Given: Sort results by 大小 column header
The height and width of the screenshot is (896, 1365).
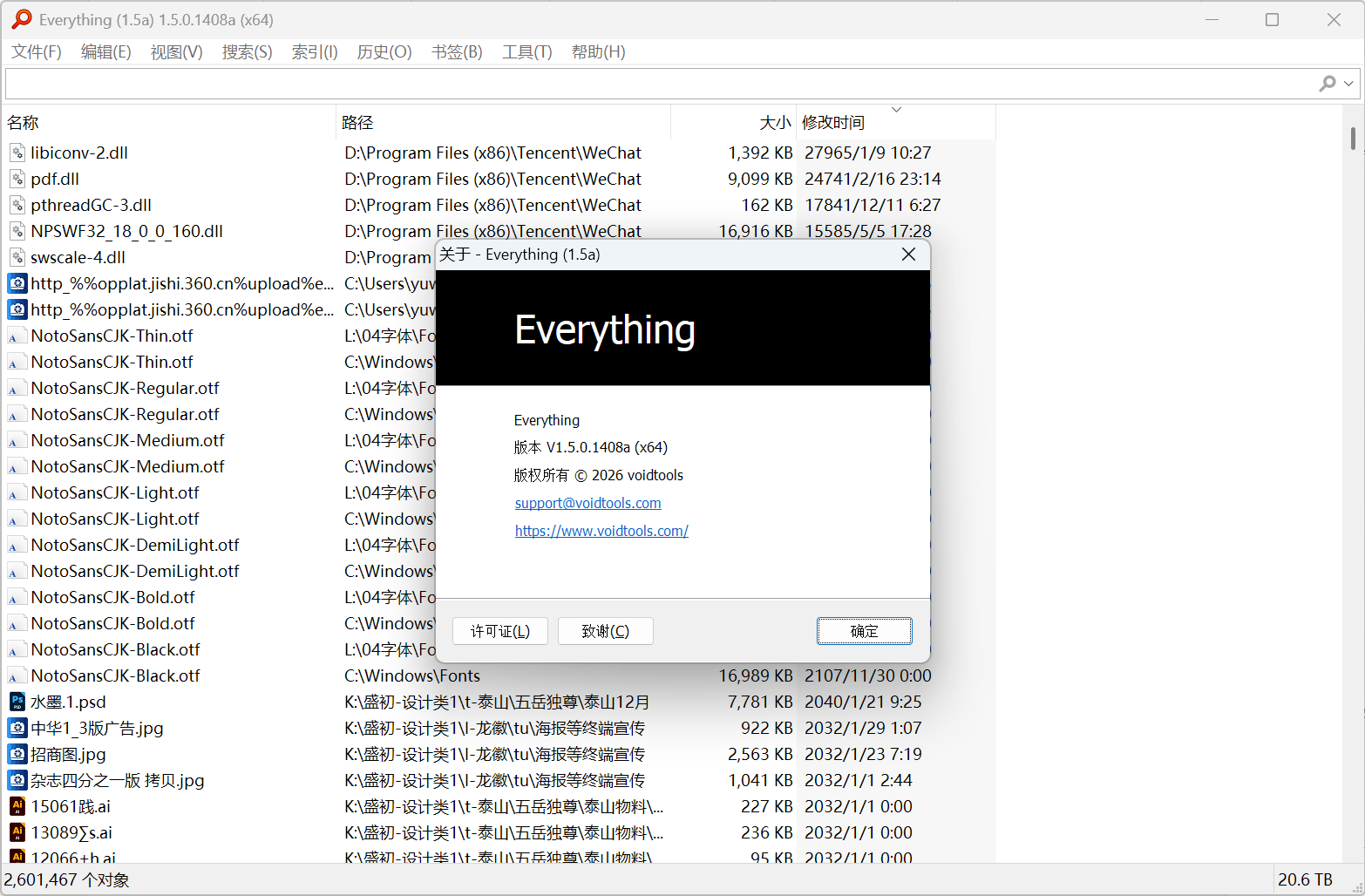Looking at the screenshot, I should (x=734, y=123).
